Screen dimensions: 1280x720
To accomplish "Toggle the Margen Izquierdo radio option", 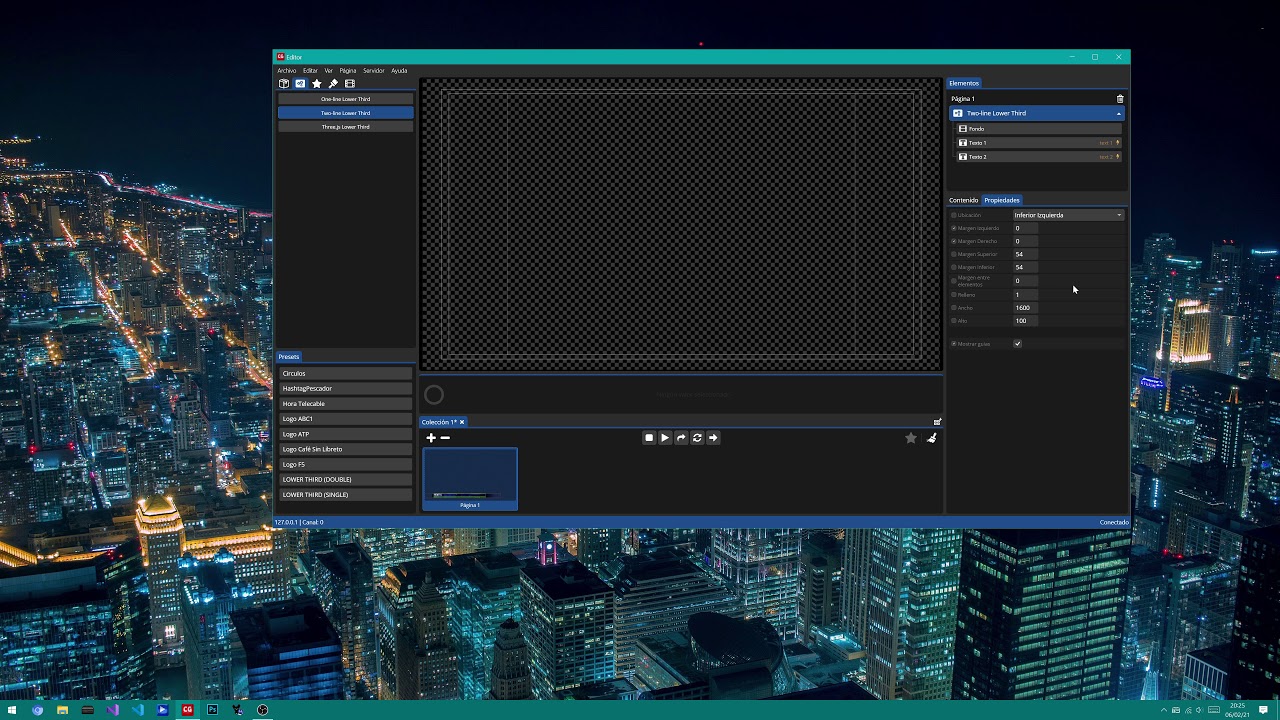I will pos(954,228).
